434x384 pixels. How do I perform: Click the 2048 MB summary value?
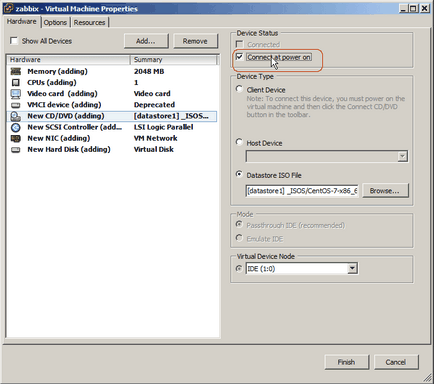(x=149, y=71)
